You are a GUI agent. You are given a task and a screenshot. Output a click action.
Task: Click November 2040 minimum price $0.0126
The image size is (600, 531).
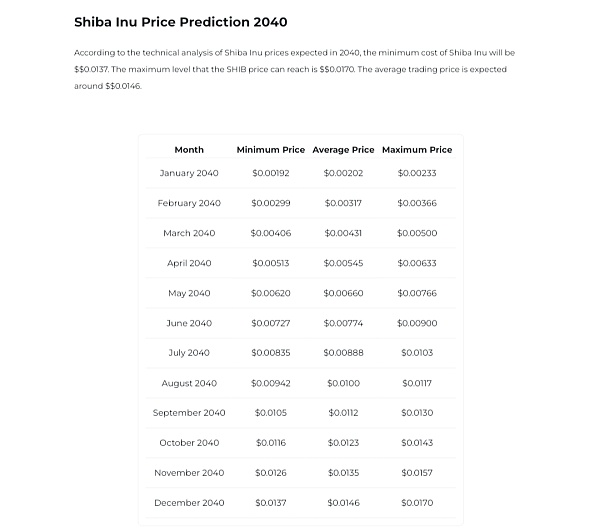click(x=271, y=473)
